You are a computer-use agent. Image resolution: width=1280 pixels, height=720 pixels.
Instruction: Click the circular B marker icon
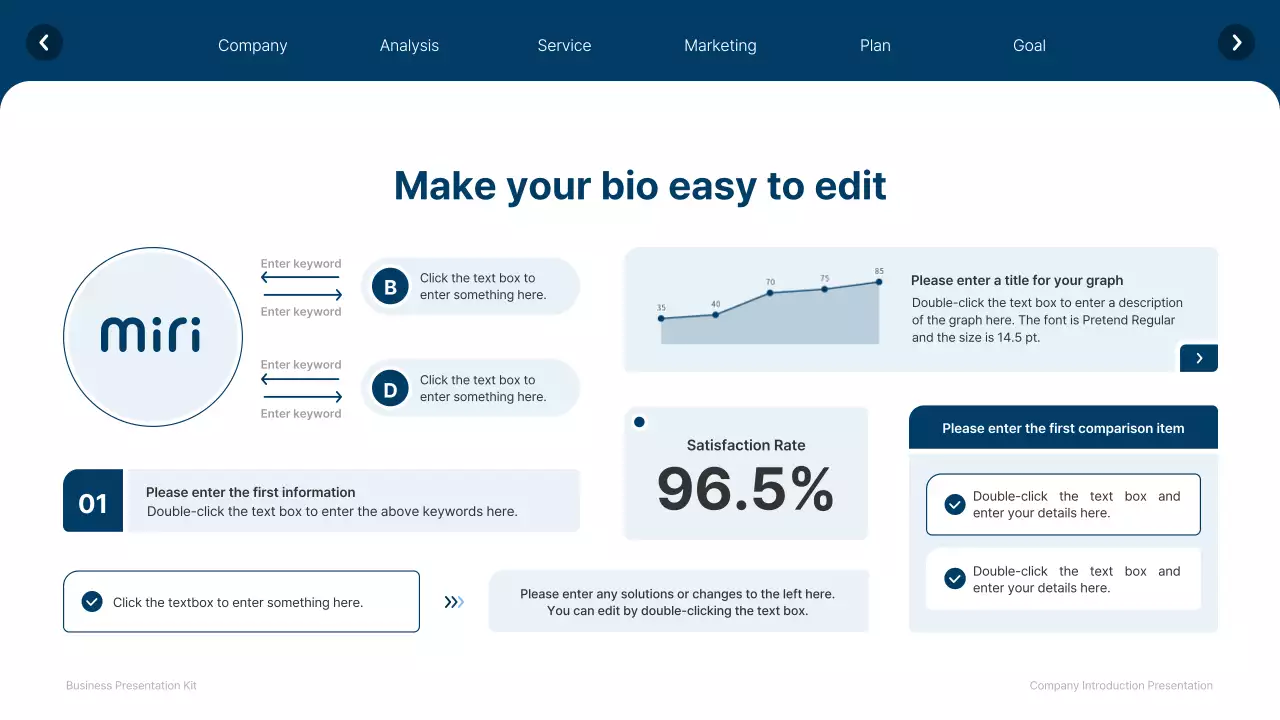[390, 286]
